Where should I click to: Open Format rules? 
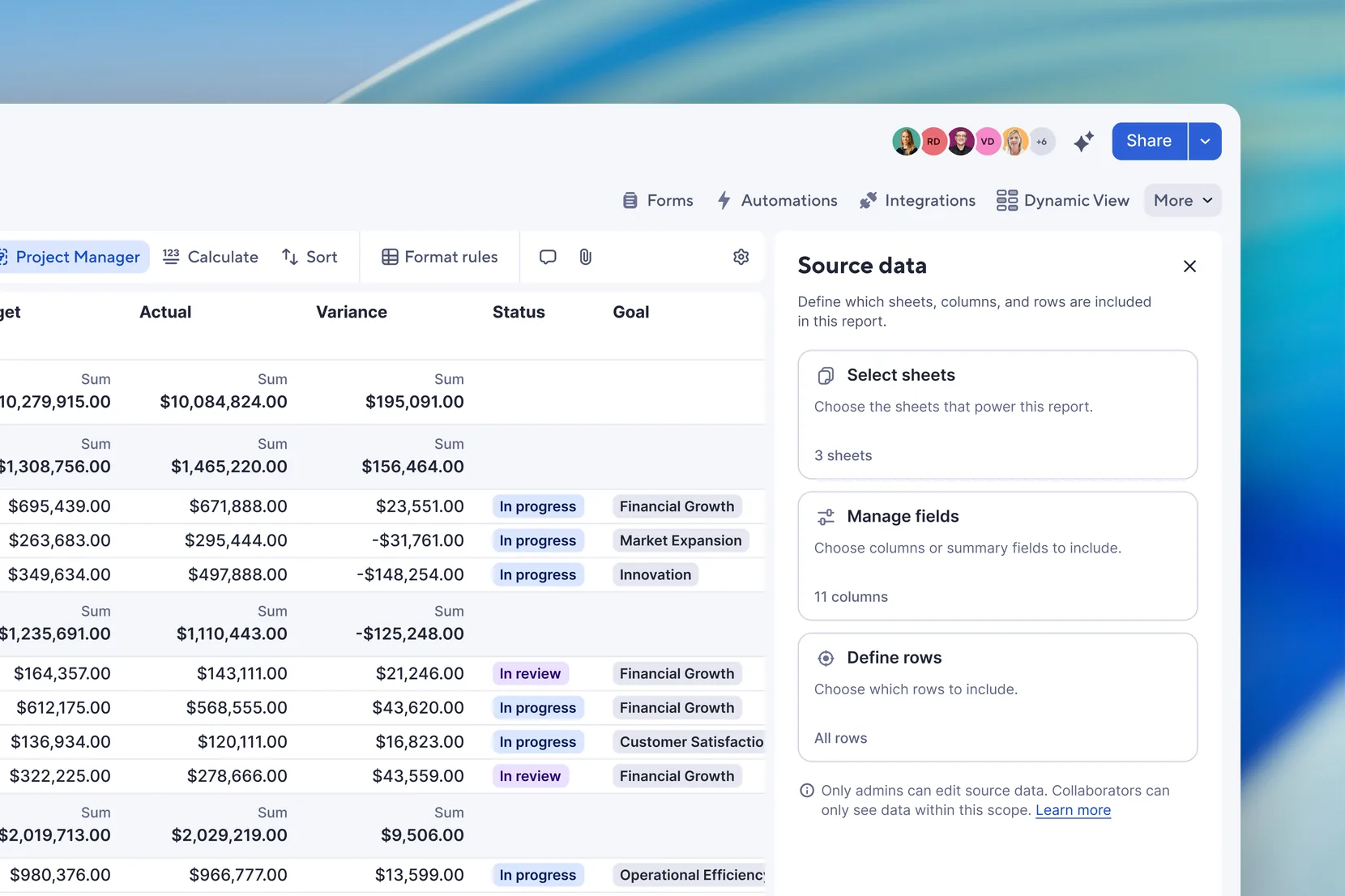point(440,257)
